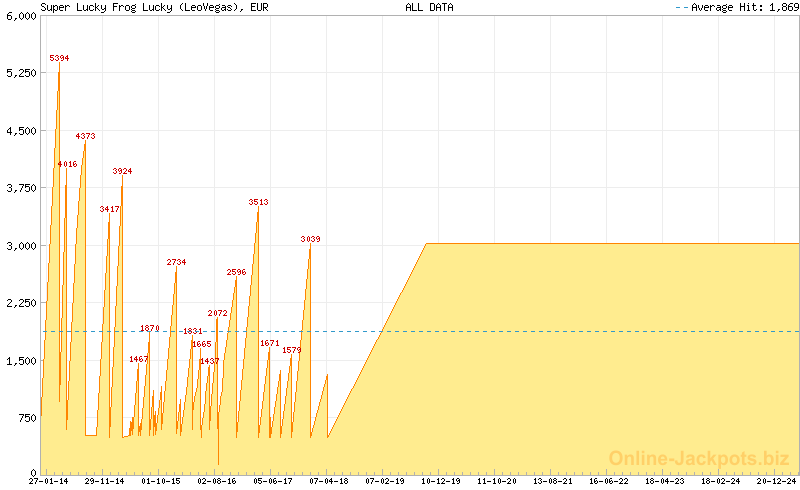Screen dimensions: 800x490
Task: Click the 18-02-24 date label
Action: point(721,481)
